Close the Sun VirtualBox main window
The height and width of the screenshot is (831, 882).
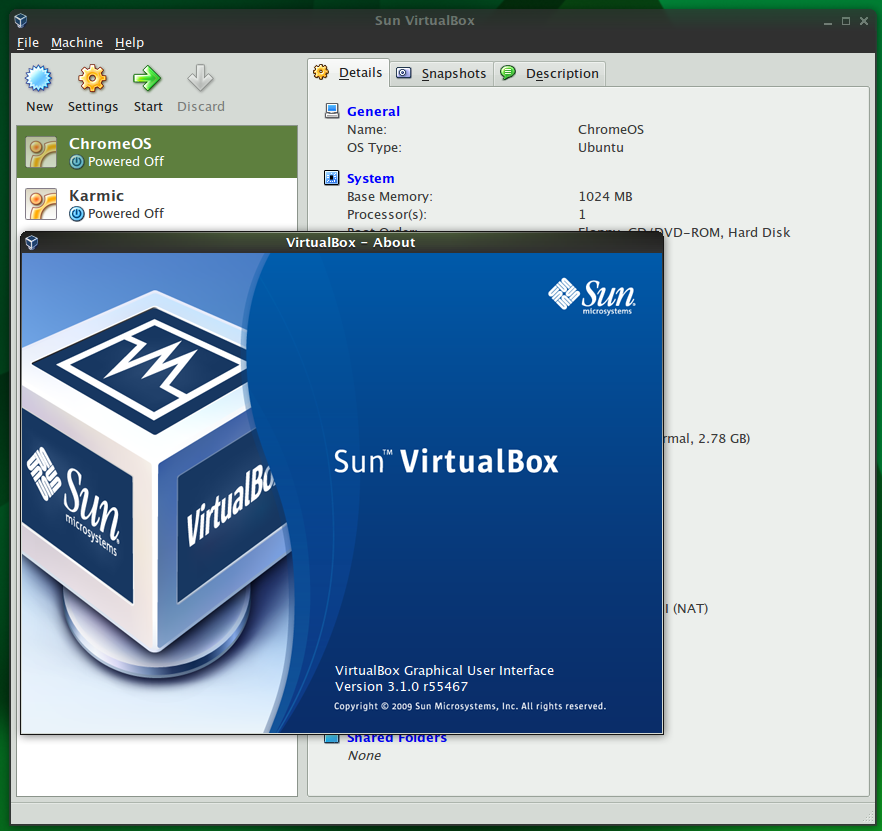(x=864, y=21)
